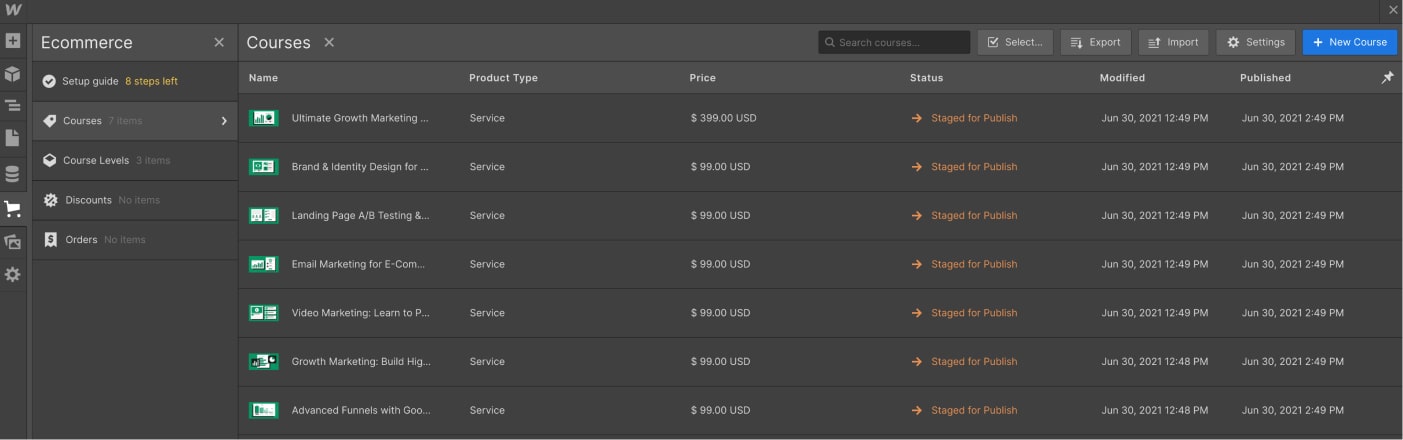
Task: Select the Courses collection item
Action: pos(135,121)
